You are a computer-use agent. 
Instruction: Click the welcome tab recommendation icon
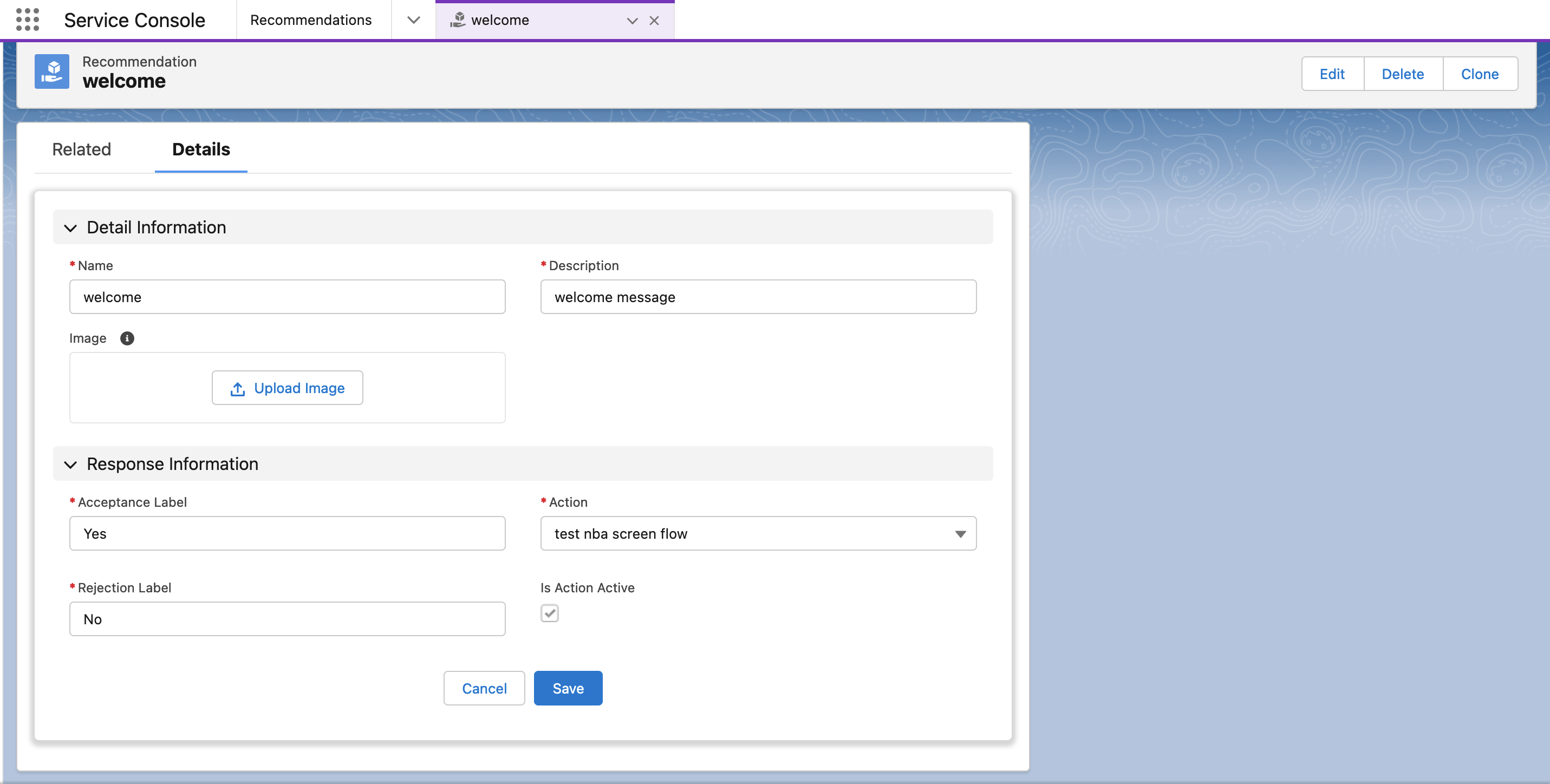coord(458,20)
